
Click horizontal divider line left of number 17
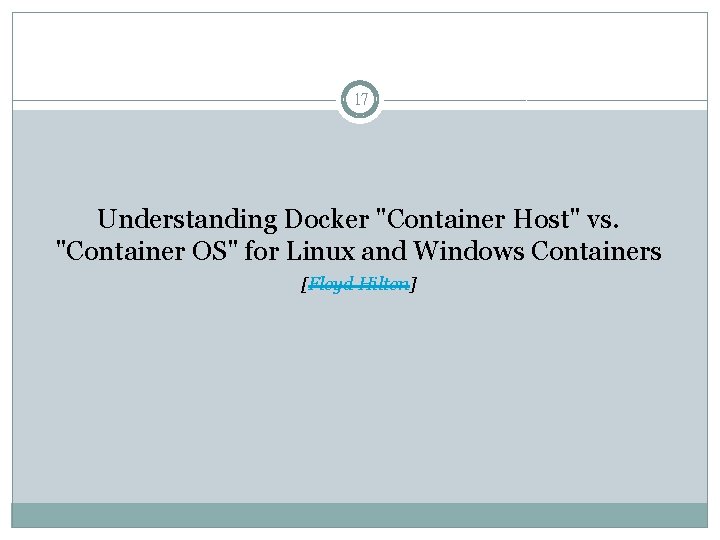point(170,100)
